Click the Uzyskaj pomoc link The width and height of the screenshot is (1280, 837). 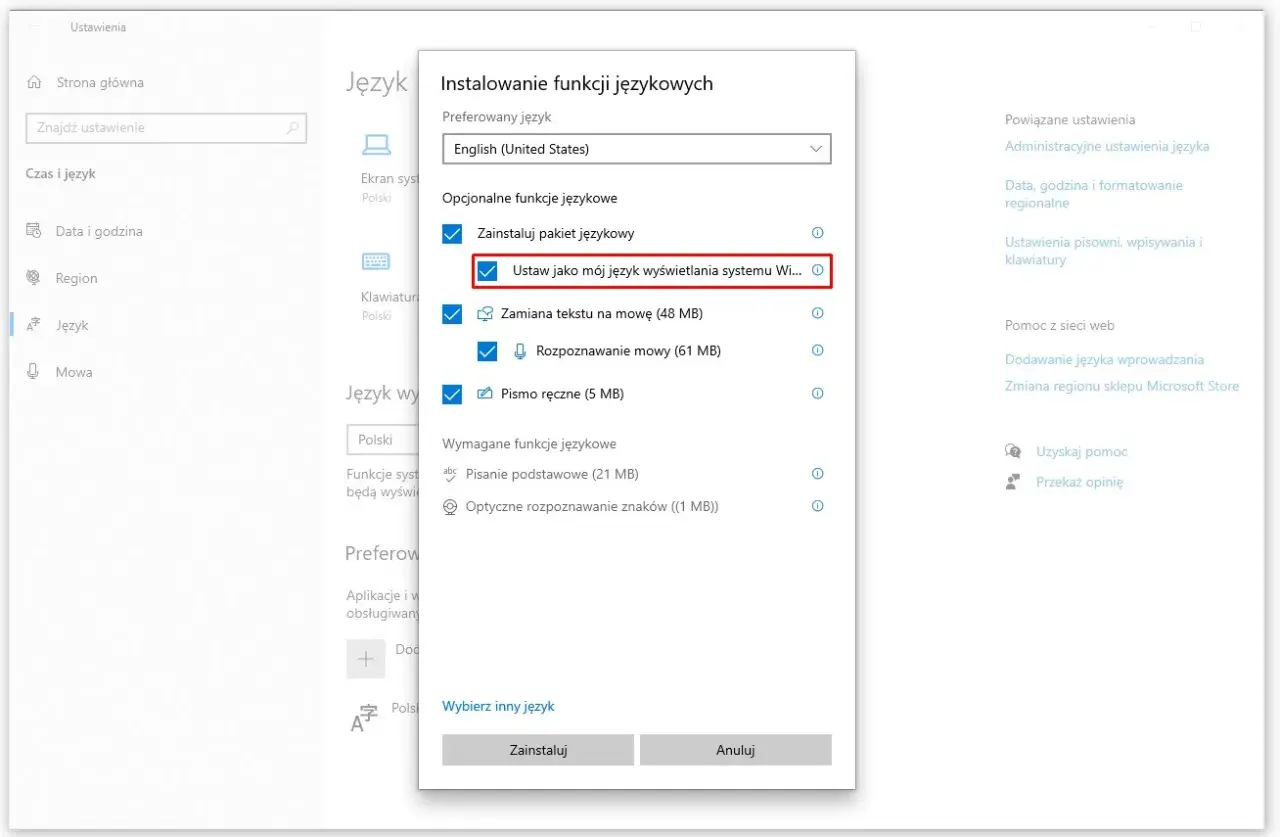pyautogui.click(x=1082, y=452)
